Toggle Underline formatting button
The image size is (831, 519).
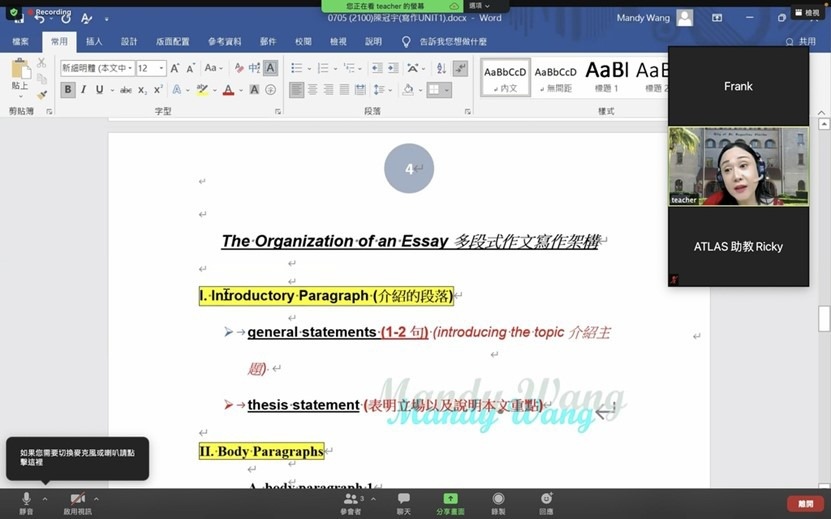point(99,90)
